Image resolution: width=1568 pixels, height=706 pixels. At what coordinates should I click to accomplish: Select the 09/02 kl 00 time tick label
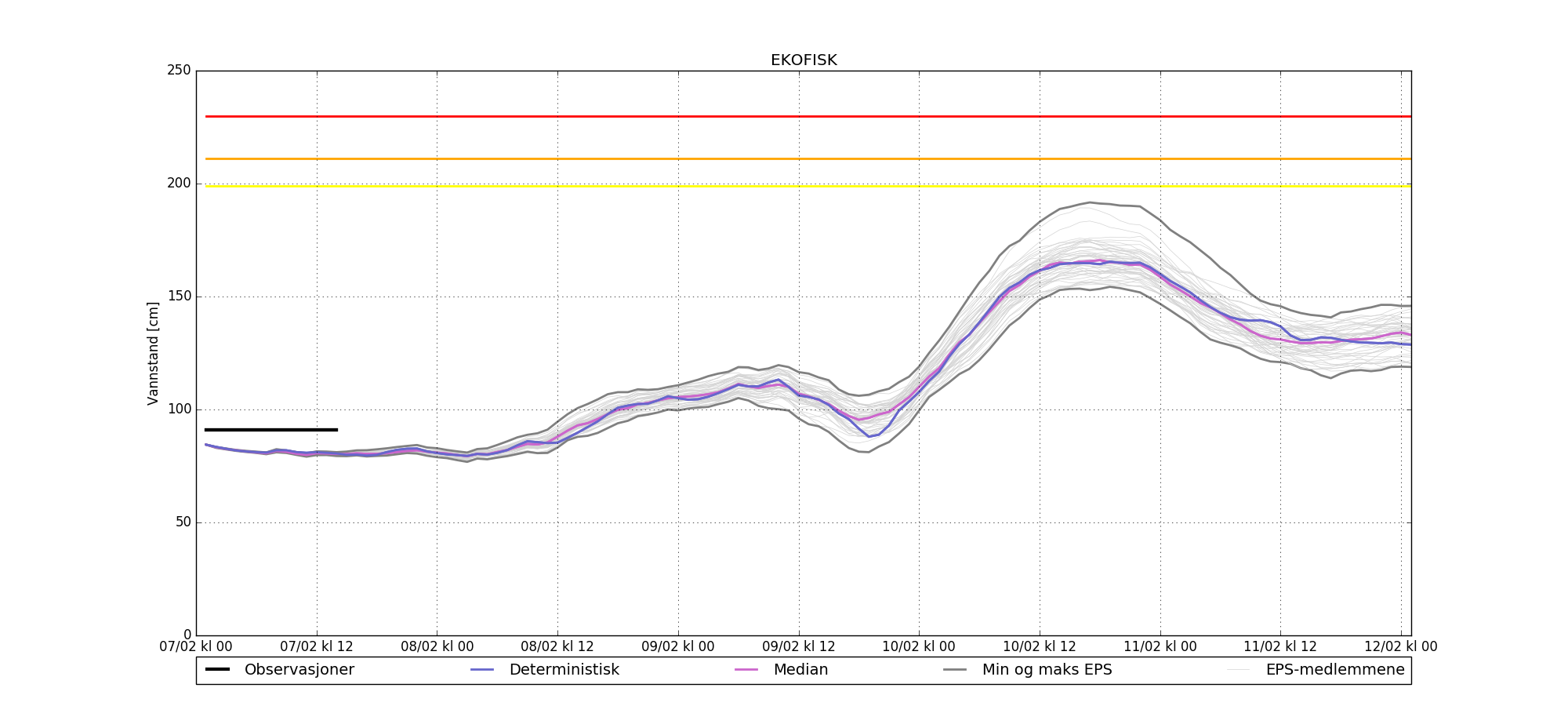click(x=678, y=647)
